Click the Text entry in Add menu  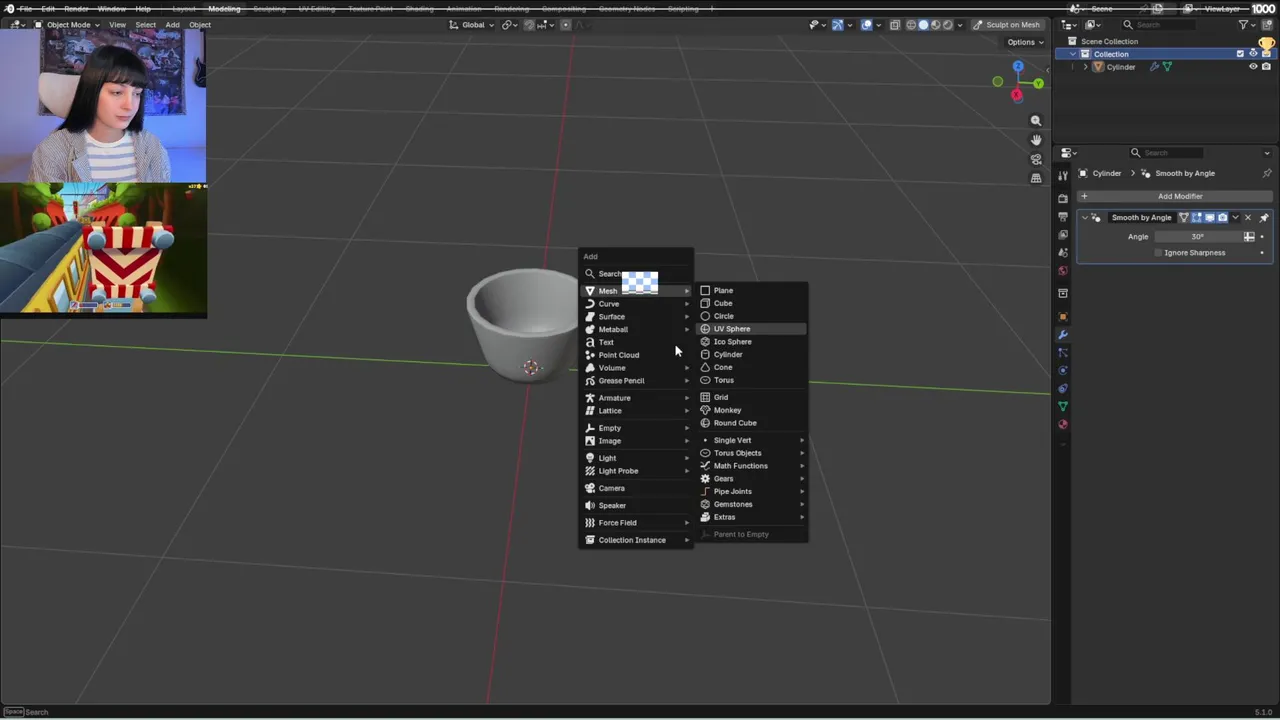[x=636, y=342]
